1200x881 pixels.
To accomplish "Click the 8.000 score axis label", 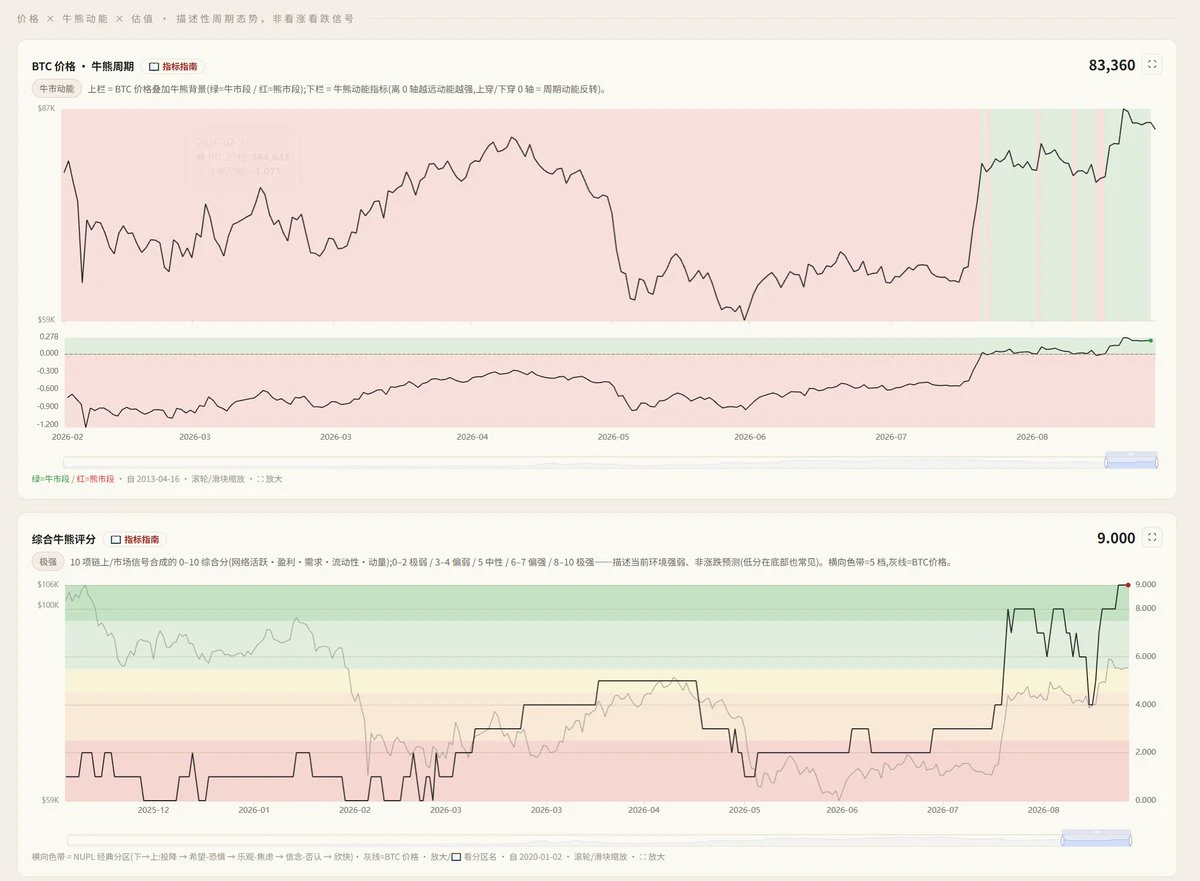I will coord(1146,608).
